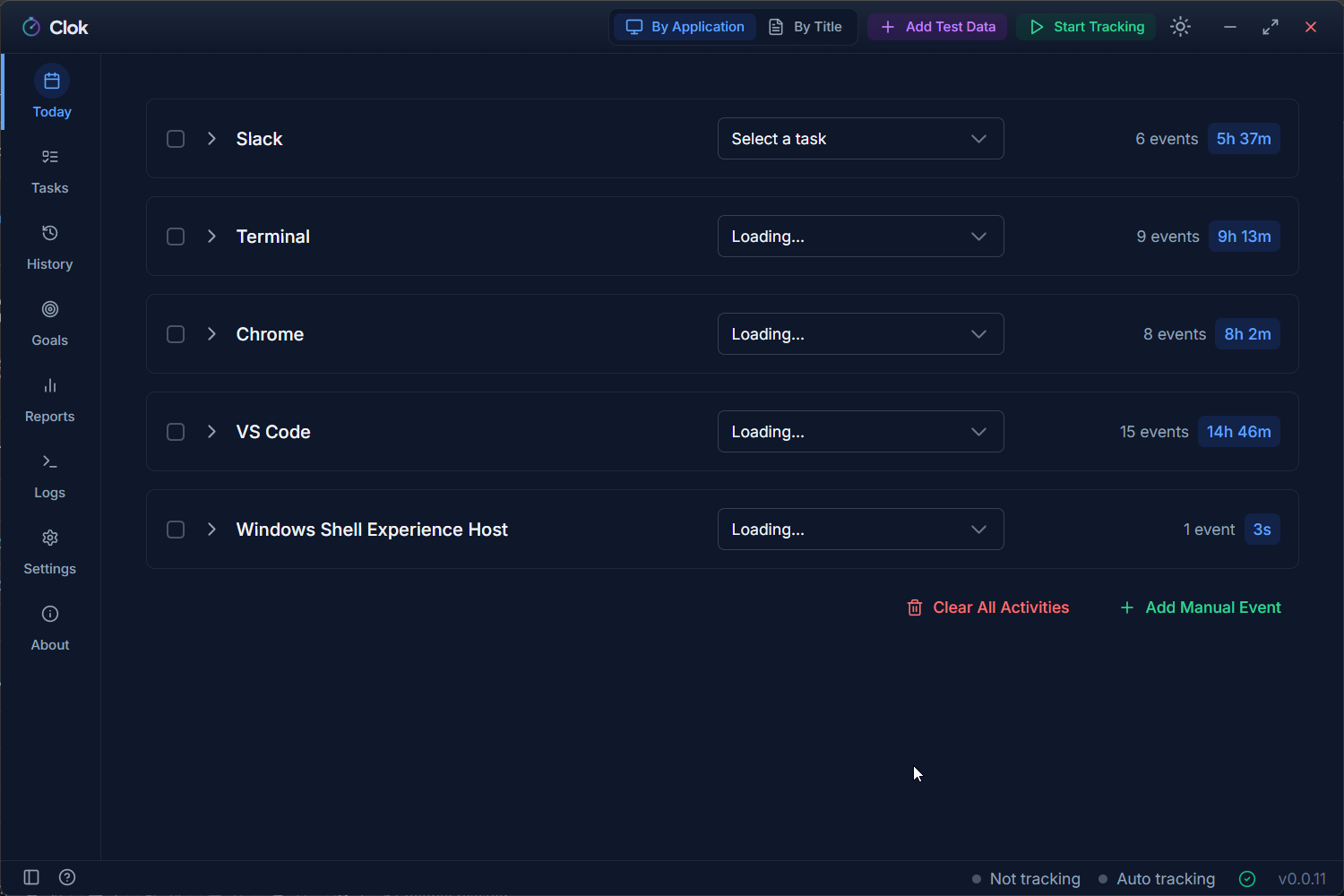Click the 1 event label
The width and height of the screenshot is (1344, 896).
(x=1210, y=530)
